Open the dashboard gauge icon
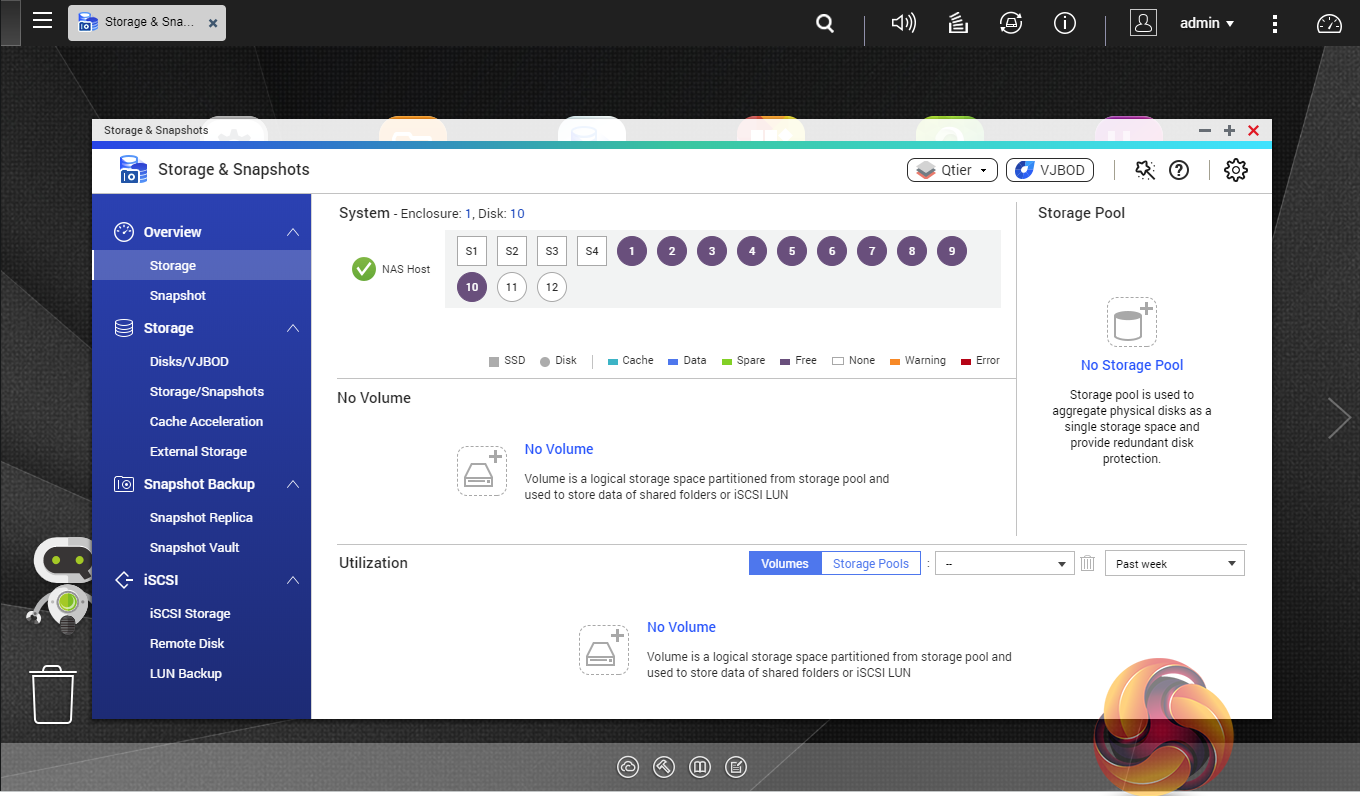The width and height of the screenshot is (1360, 796). coord(1329,23)
